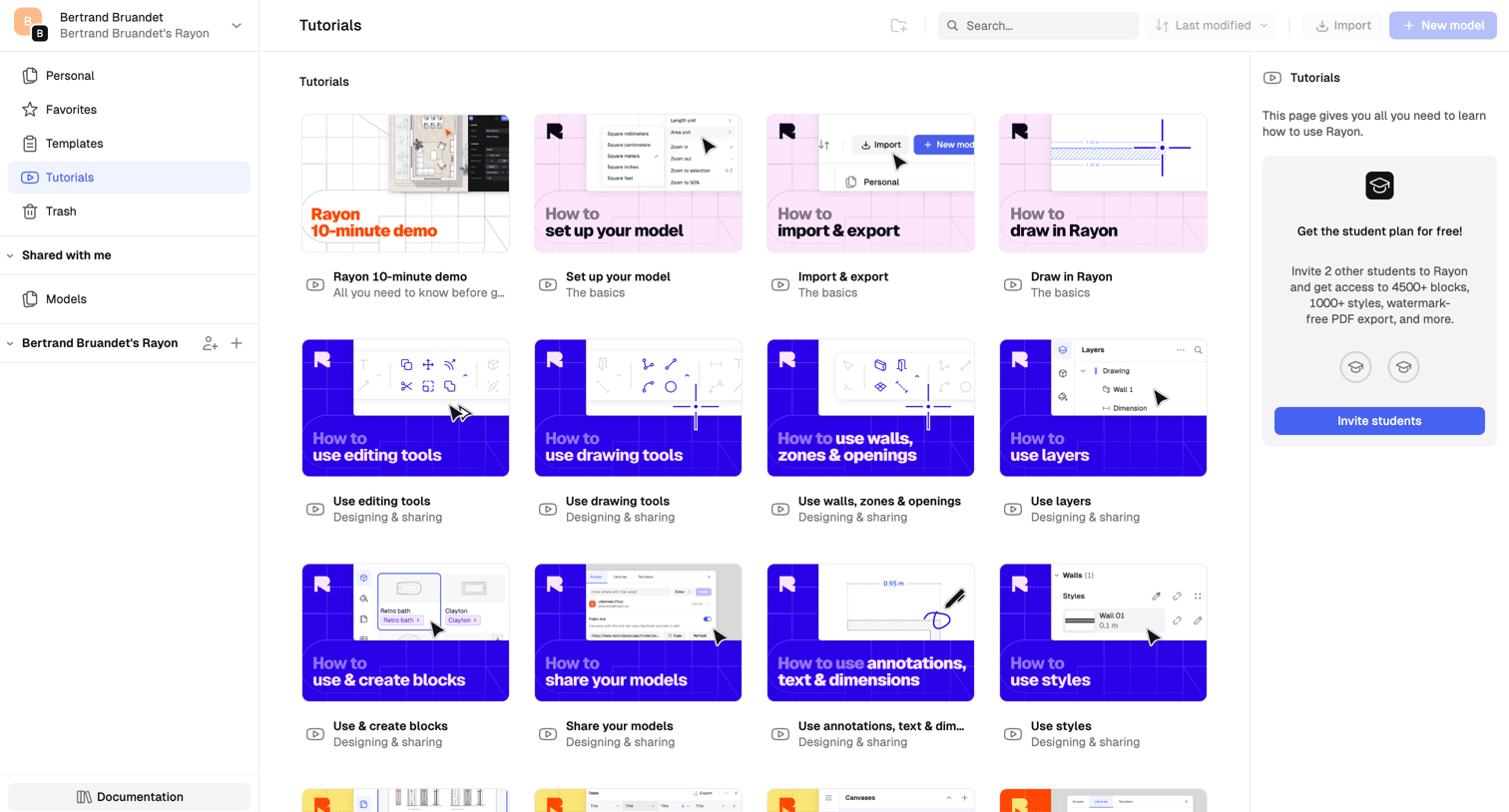Viewport: 1509px width, 812px height.
Task: Go to Favorites in the sidebar
Action: point(129,110)
